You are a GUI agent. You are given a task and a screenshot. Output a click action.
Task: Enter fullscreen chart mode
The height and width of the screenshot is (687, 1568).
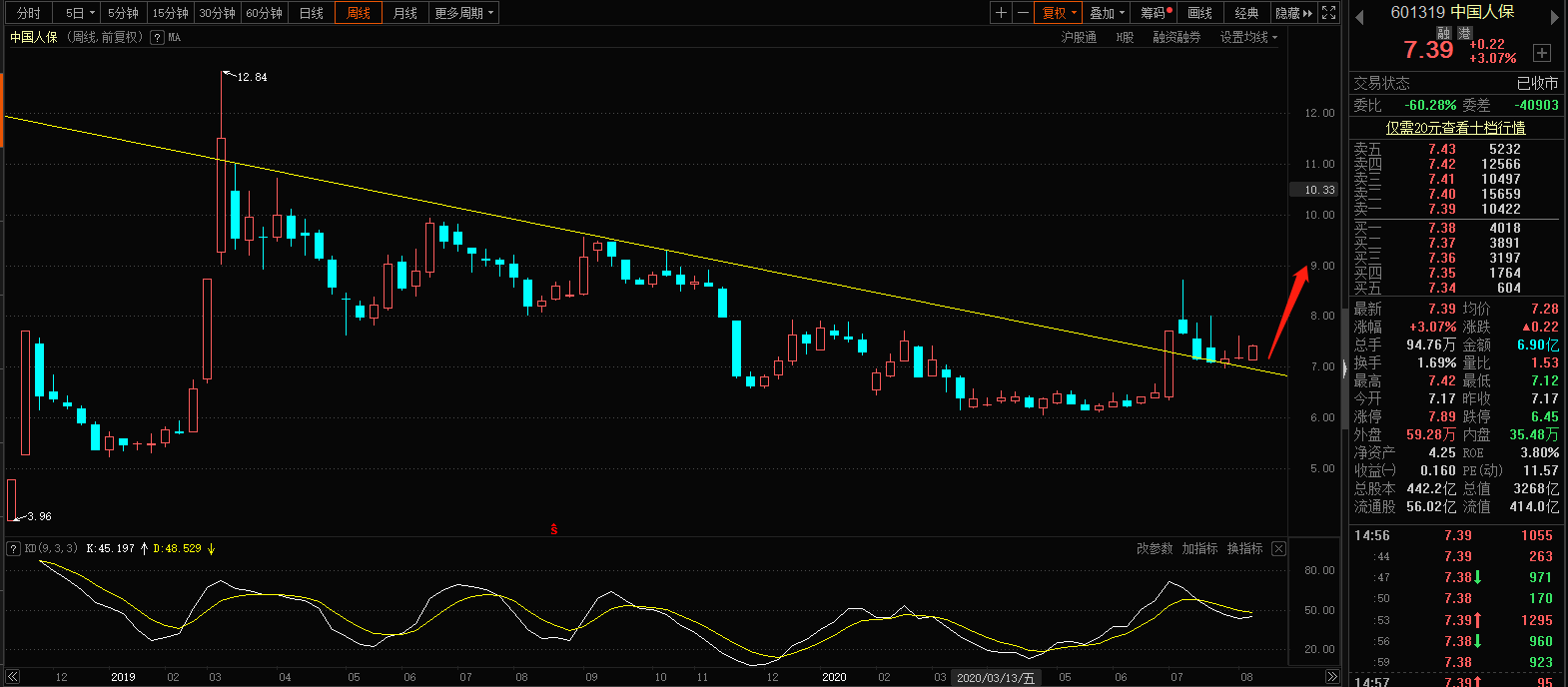[1328, 13]
